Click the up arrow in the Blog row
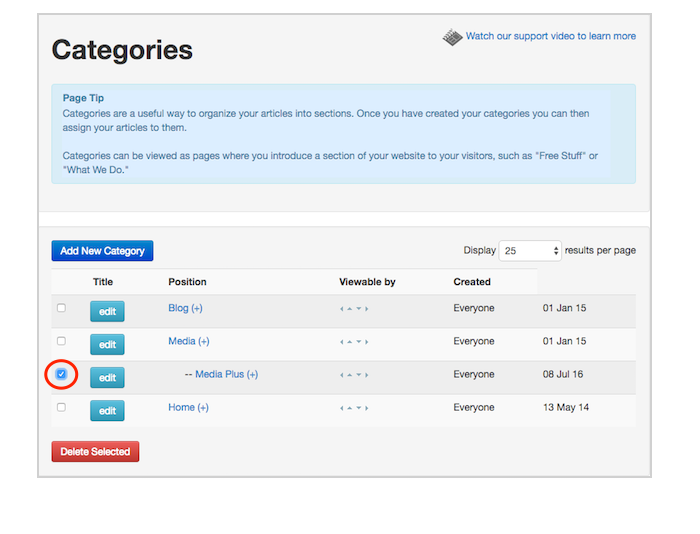The image size is (700, 534). [350, 309]
